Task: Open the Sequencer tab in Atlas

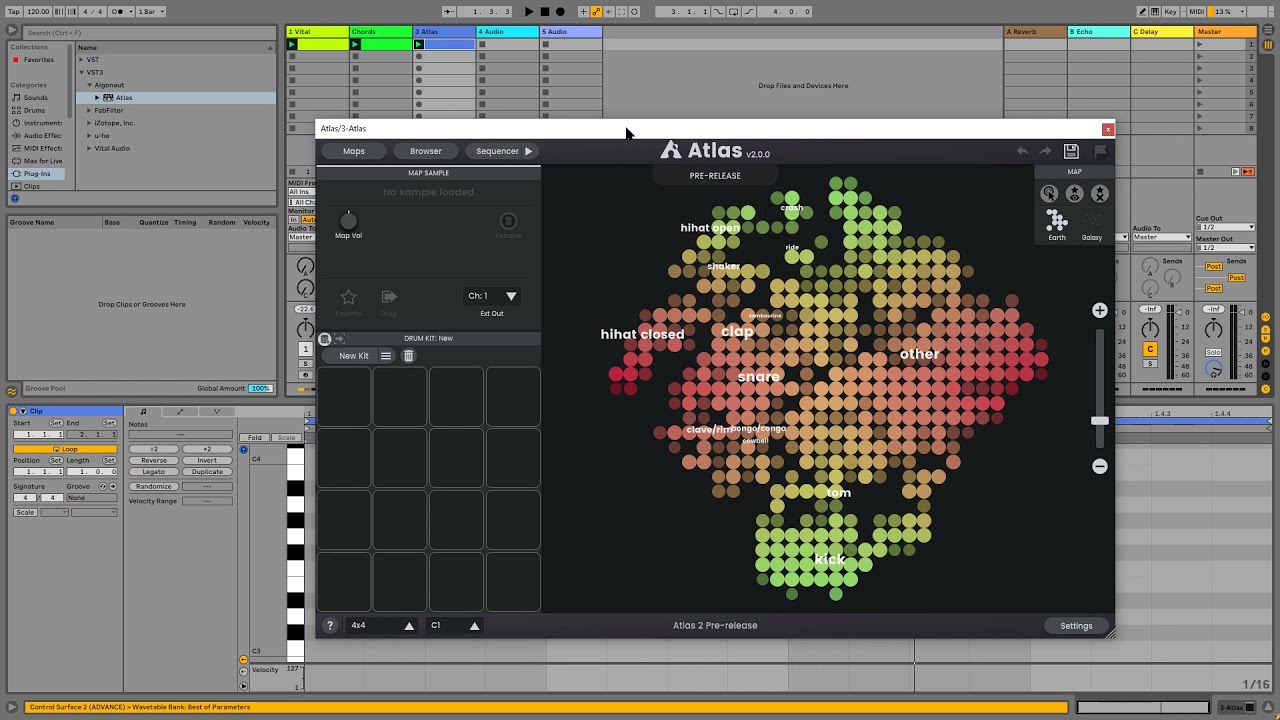Action: tap(497, 151)
